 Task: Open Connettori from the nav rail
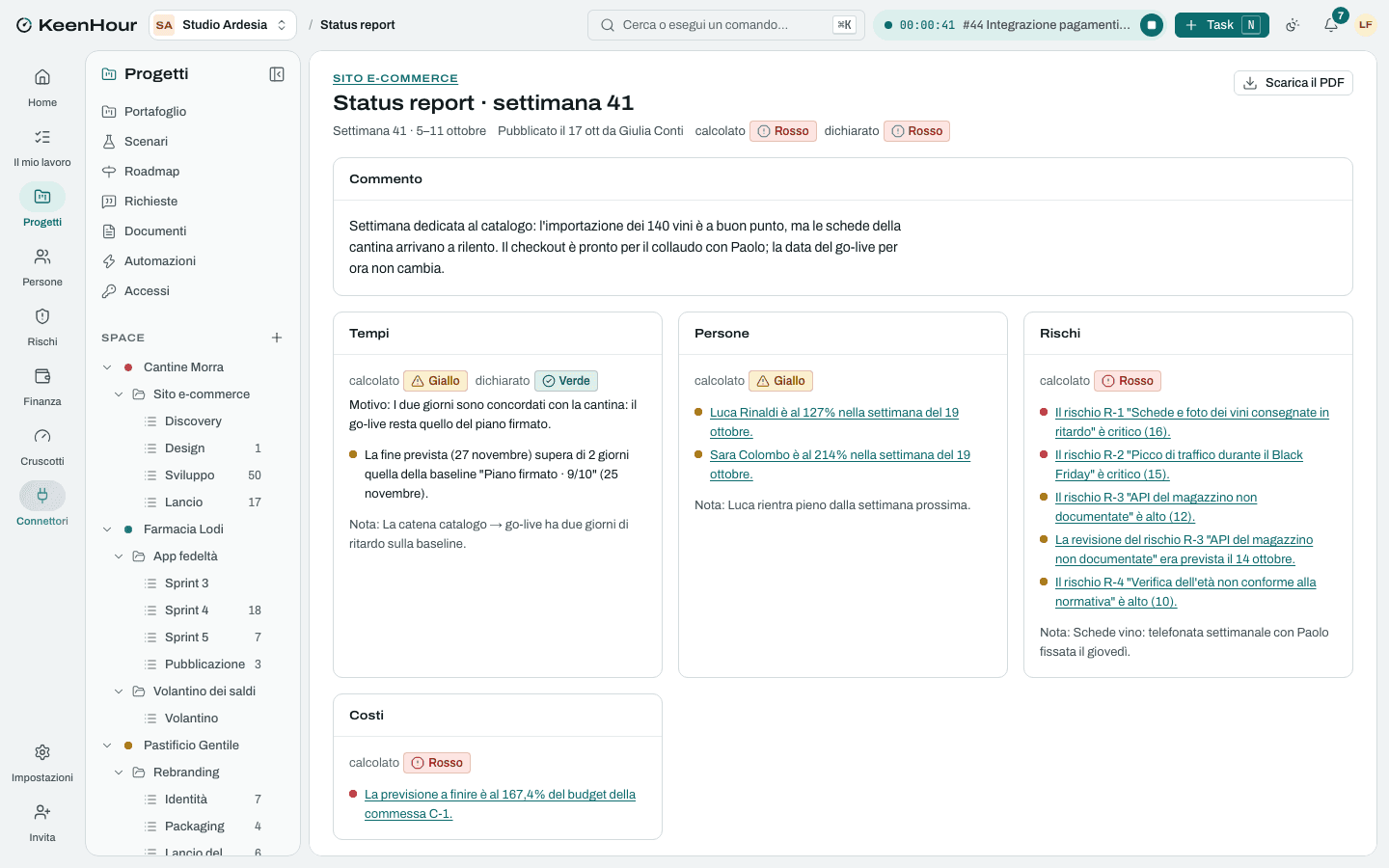pos(42,506)
